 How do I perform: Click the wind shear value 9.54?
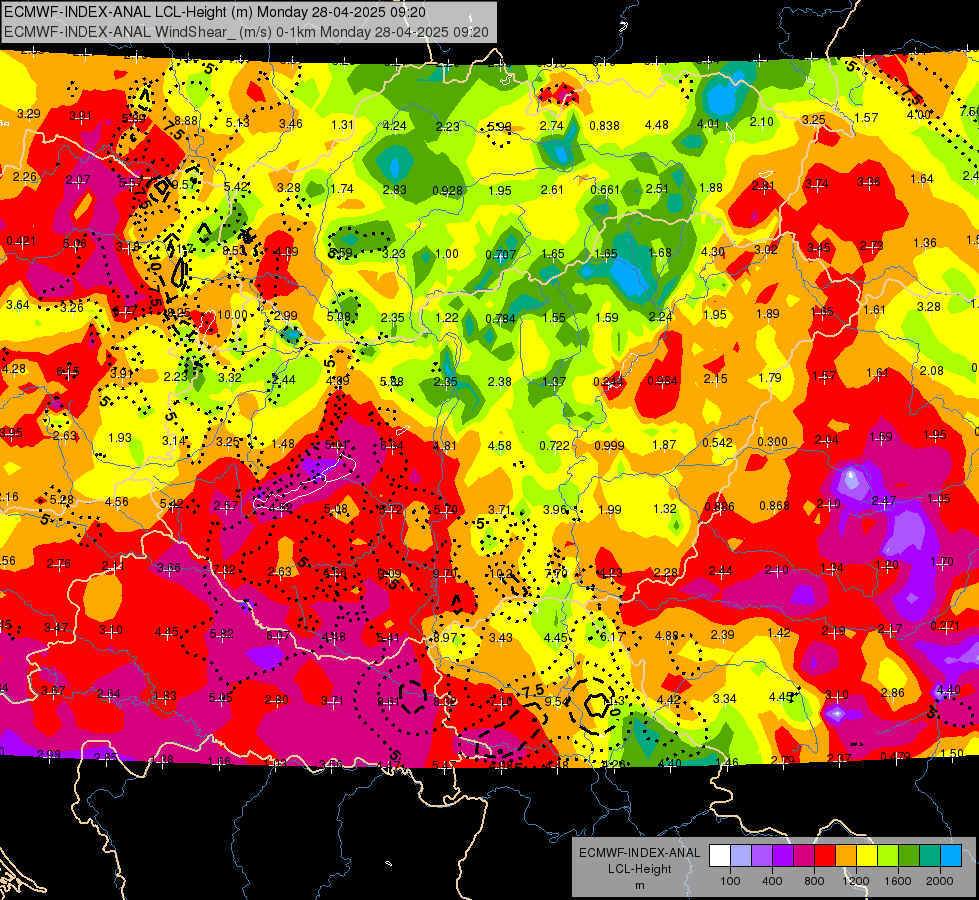[x=557, y=701]
